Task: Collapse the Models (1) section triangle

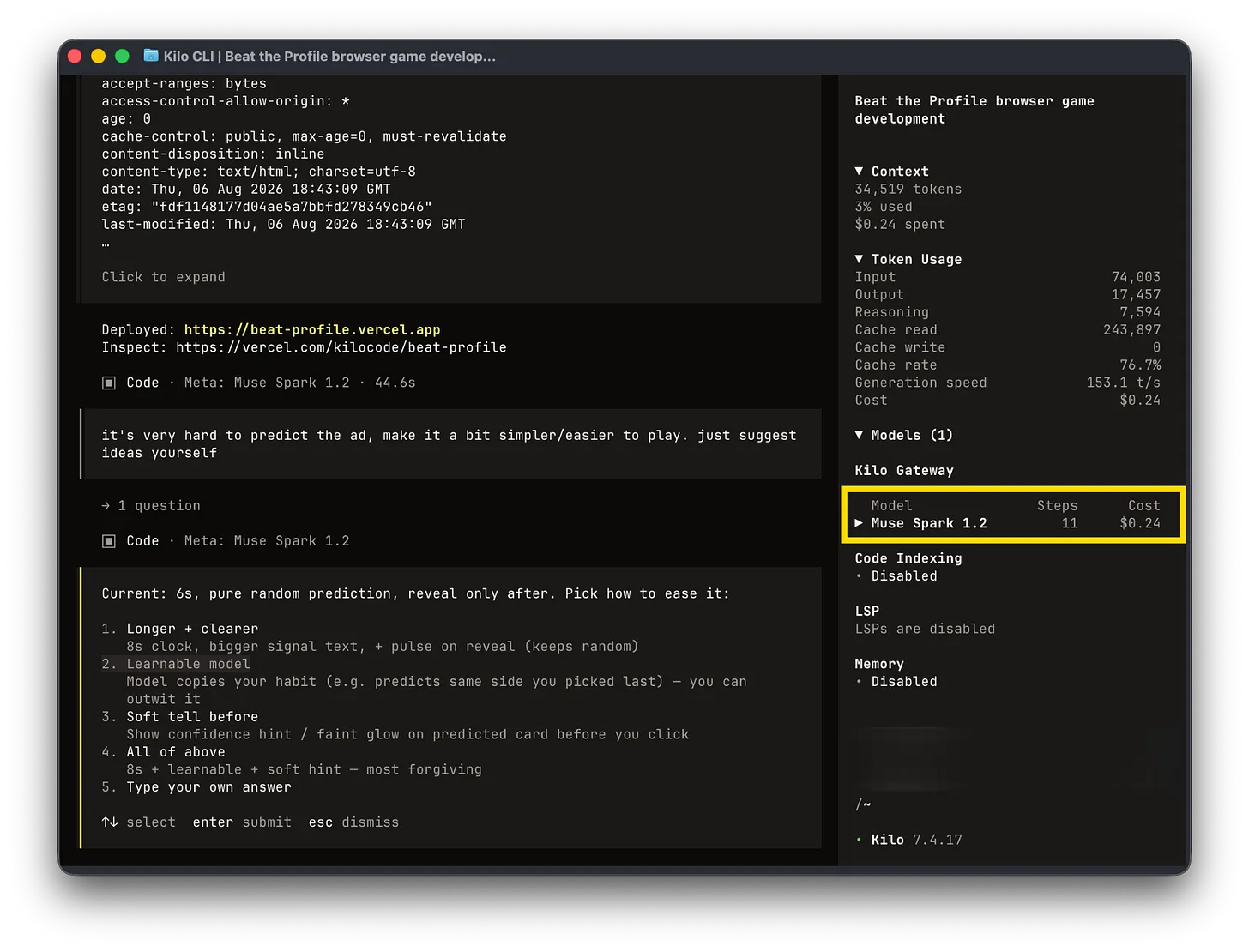Action: (859, 435)
